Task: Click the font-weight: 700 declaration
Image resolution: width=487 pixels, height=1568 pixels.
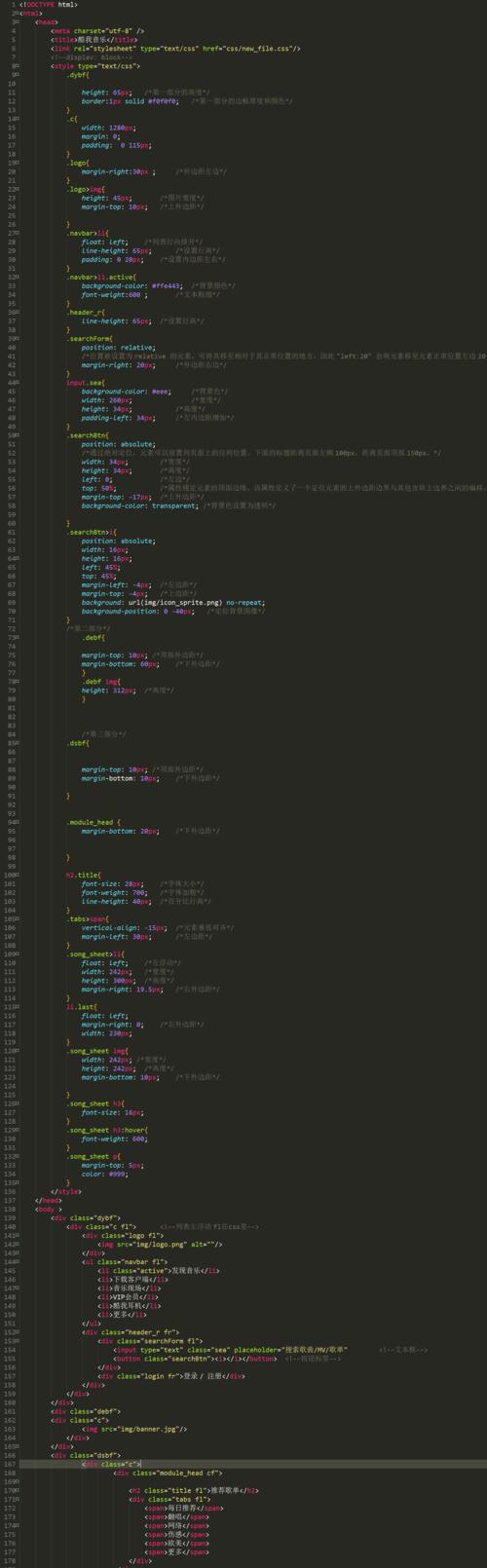Action: [x=115, y=892]
